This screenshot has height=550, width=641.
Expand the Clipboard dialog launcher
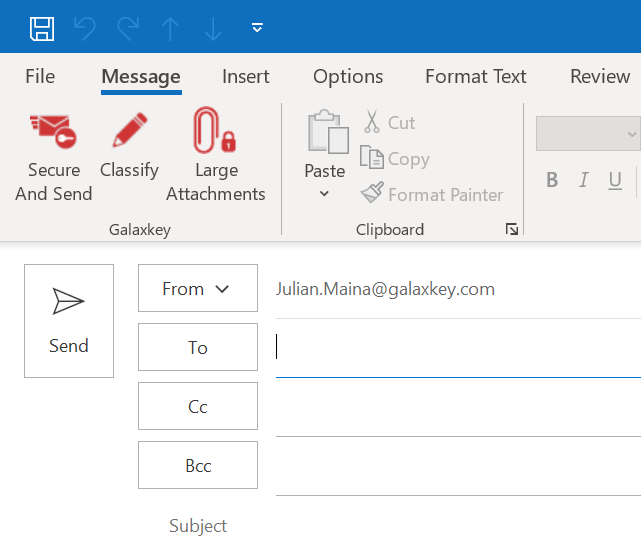coord(512,230)
